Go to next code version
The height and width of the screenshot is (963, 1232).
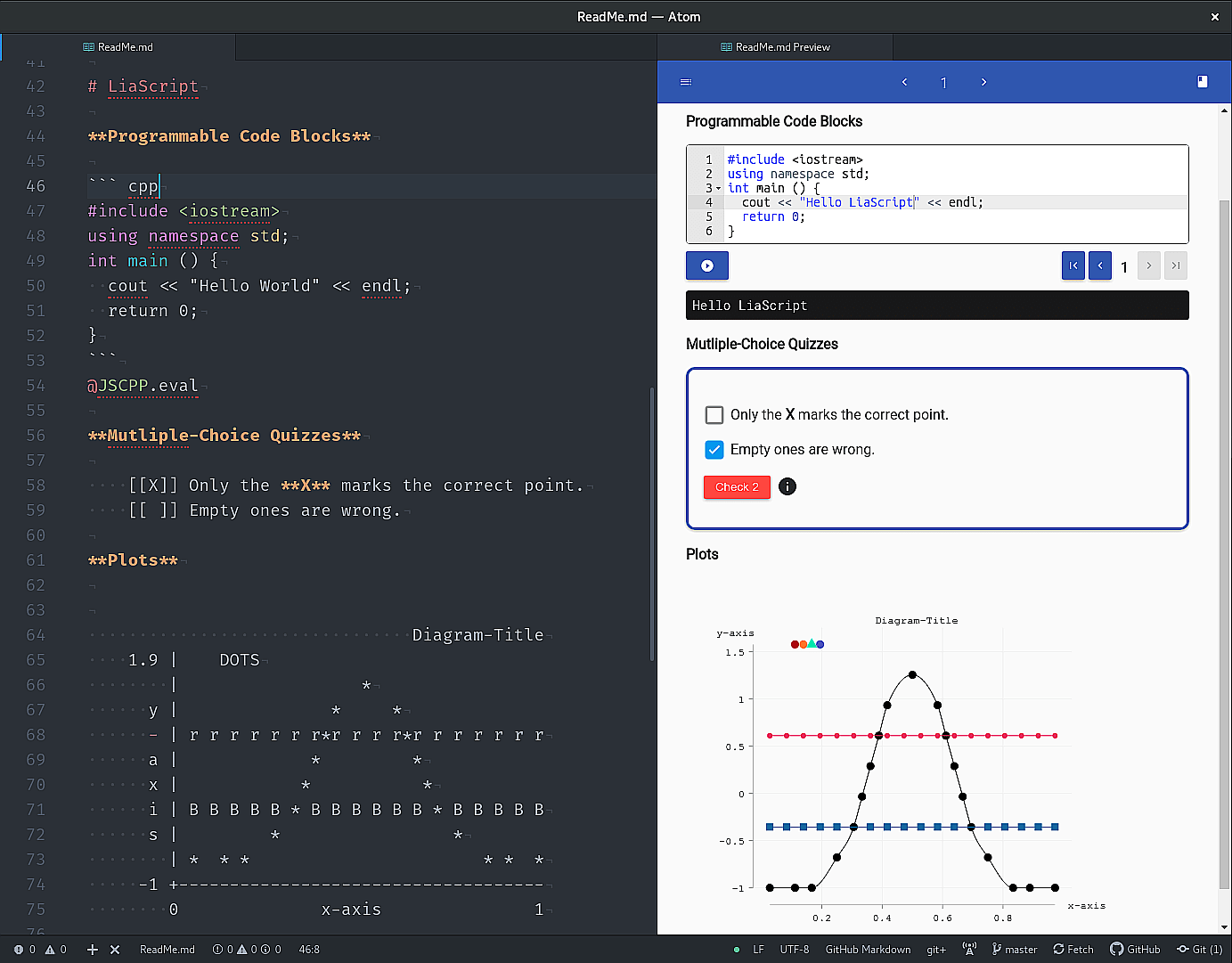point(1149,265)
